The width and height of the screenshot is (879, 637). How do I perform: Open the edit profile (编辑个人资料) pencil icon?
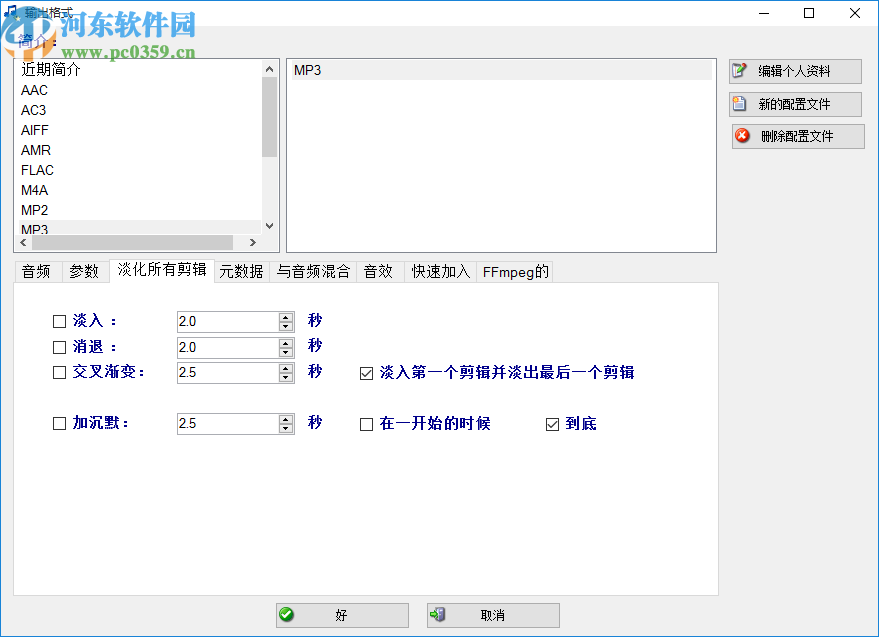(737, 71)
